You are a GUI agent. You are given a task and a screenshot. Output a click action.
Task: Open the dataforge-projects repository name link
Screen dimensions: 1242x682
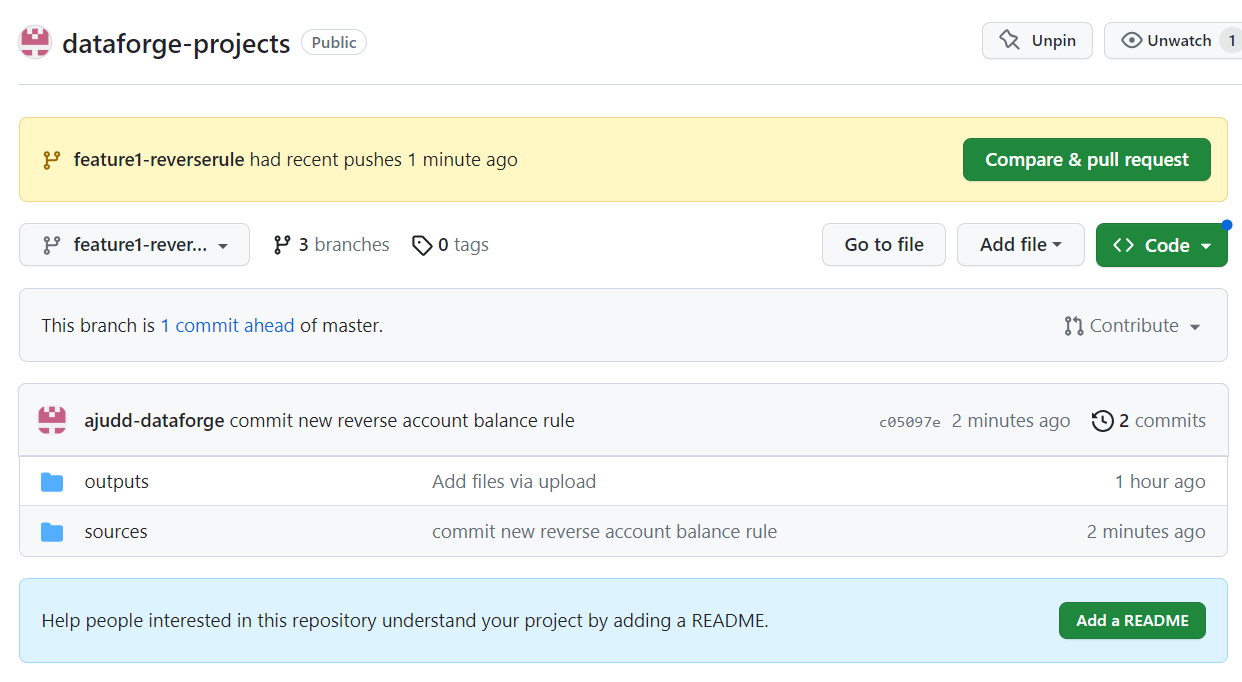coord(176,43)
